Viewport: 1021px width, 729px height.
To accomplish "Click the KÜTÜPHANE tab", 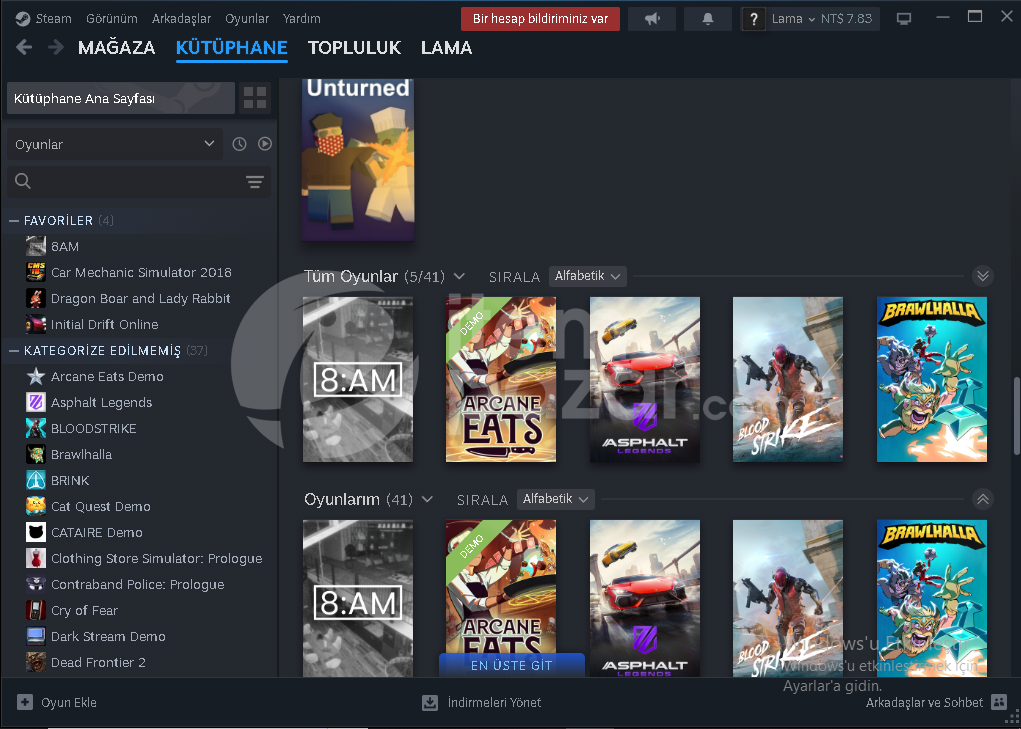I will (x=232, y=48).
